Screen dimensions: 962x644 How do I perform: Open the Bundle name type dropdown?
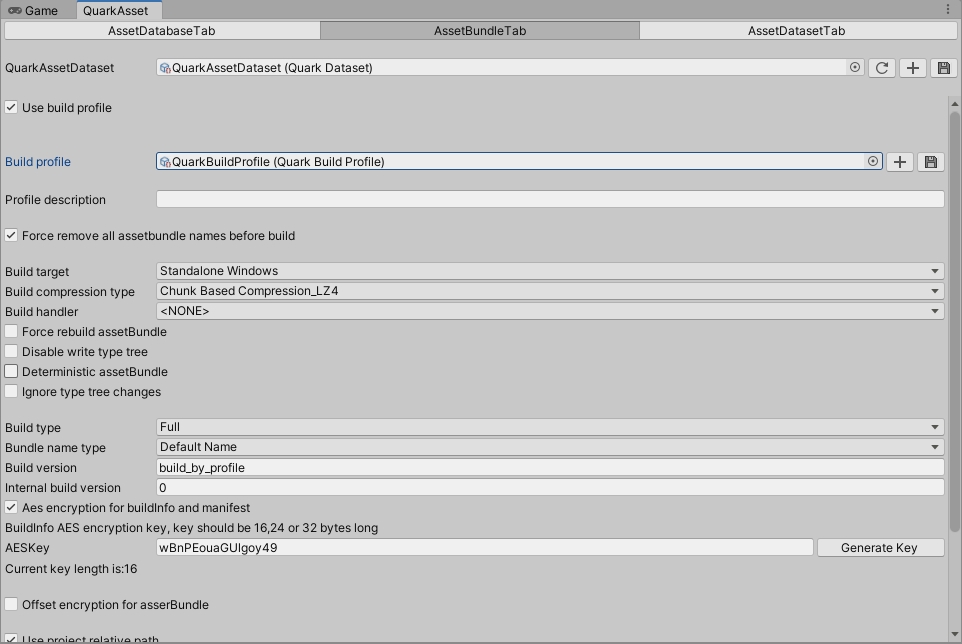(x=550, y=447)
